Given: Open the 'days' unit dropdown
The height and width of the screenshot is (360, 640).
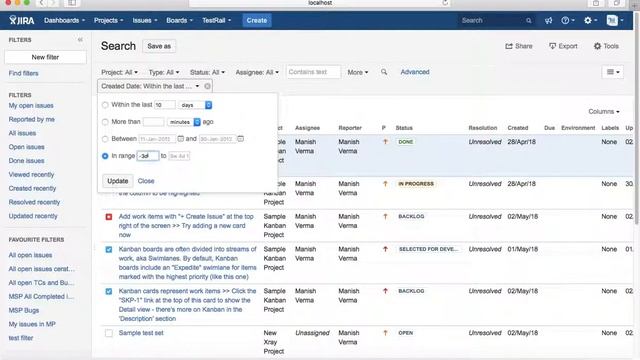Looking at the screenshot, I should pyautogui.click(x=196, y=105).
